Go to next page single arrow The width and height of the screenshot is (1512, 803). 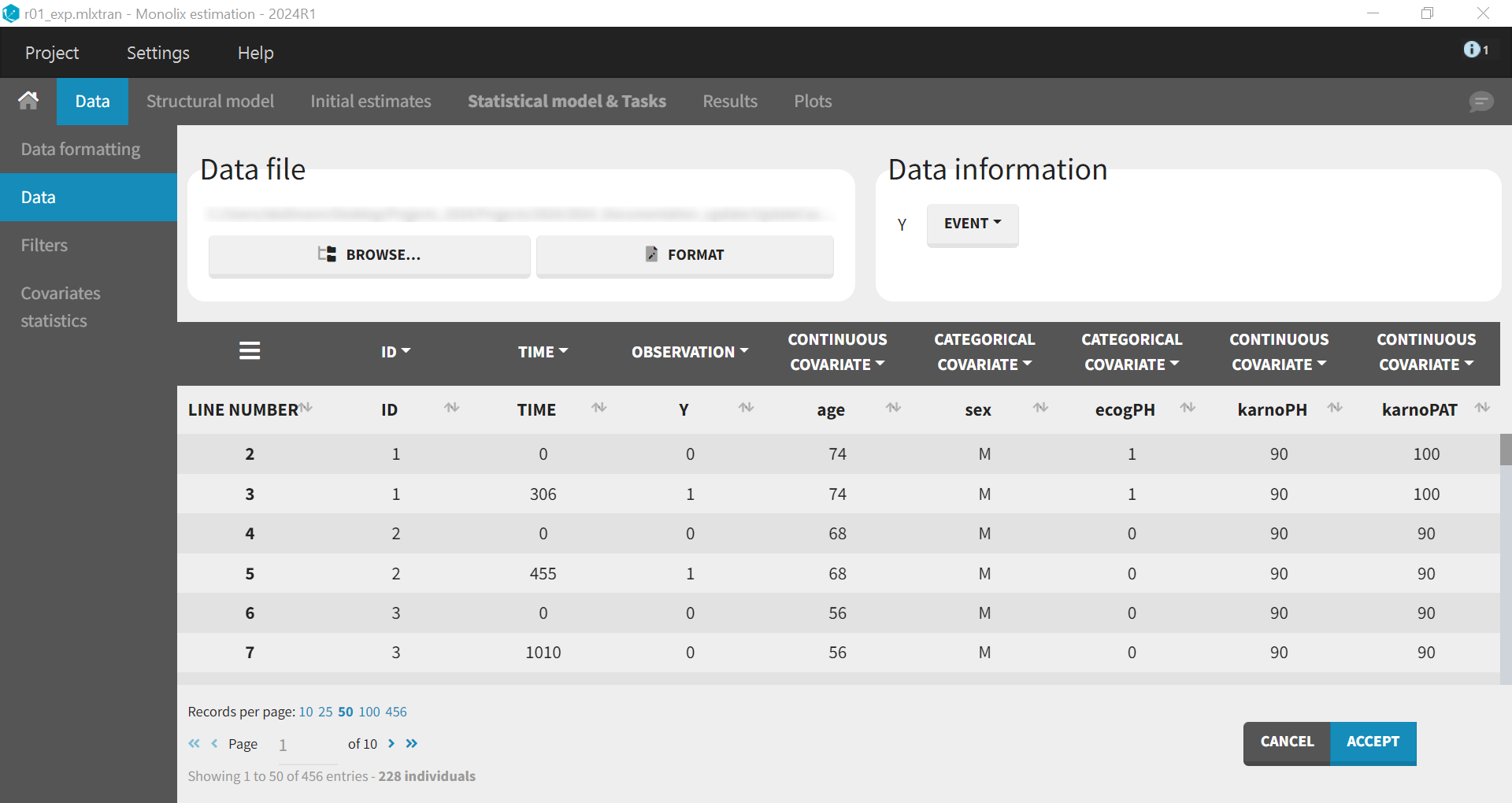point(391,744)
